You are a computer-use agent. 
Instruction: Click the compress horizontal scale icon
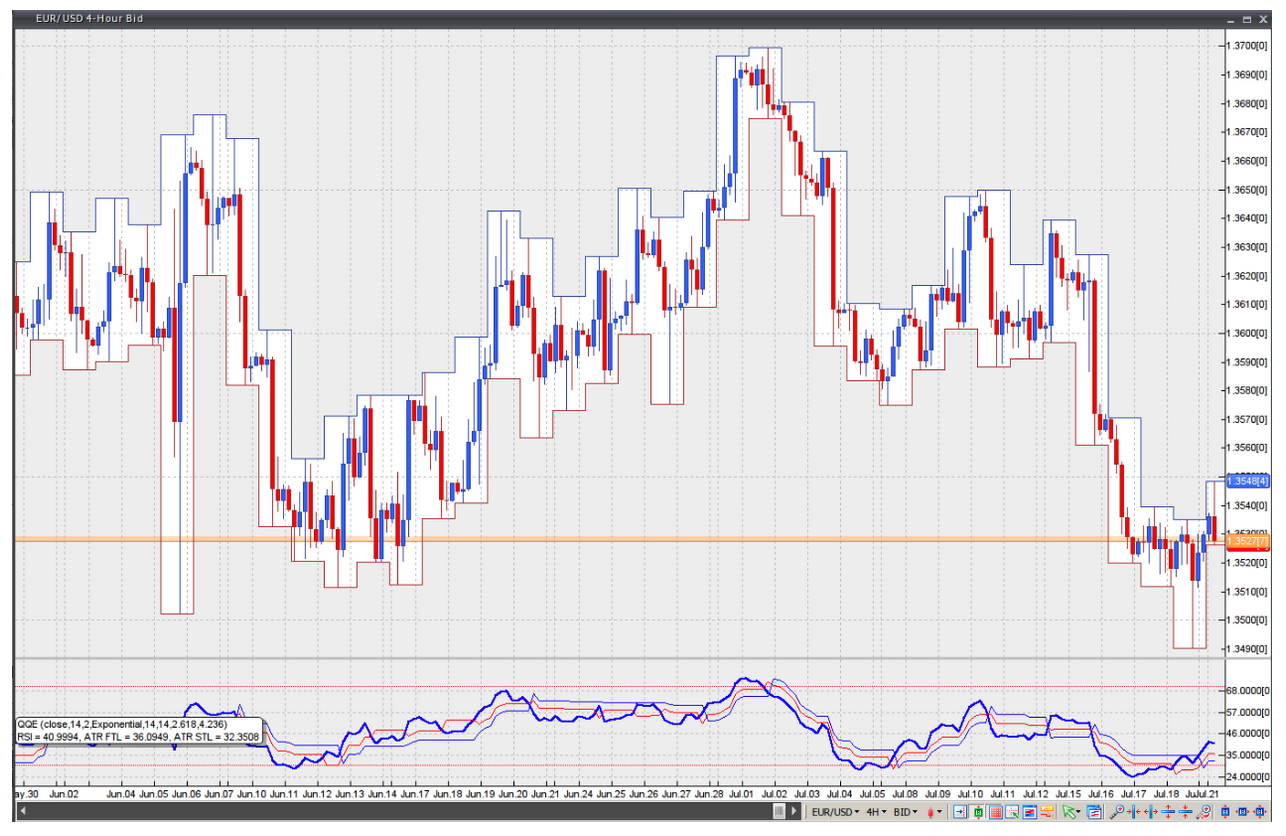point(1133,811)
